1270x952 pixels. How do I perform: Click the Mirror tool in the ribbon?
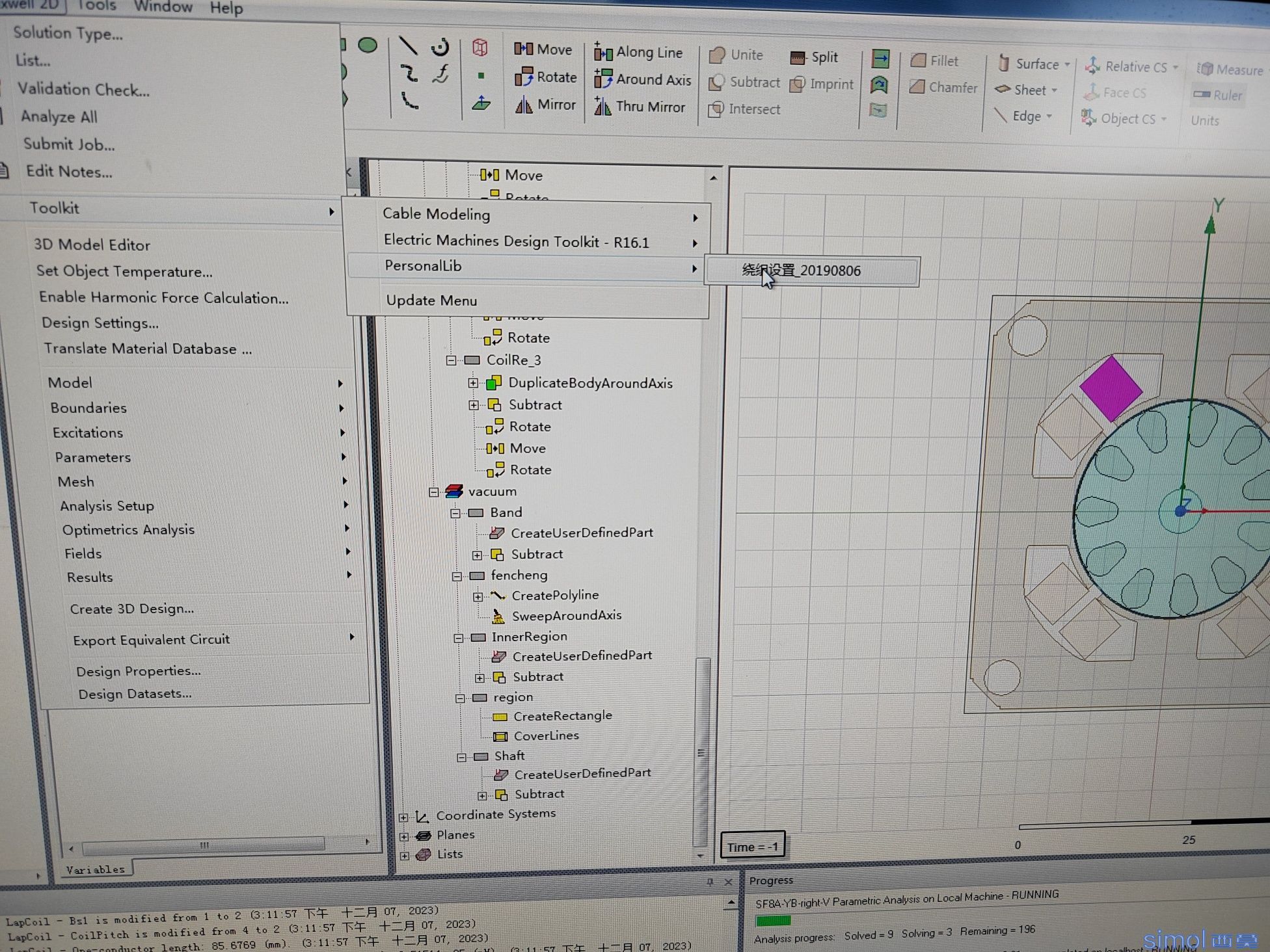tap(545, 105)
